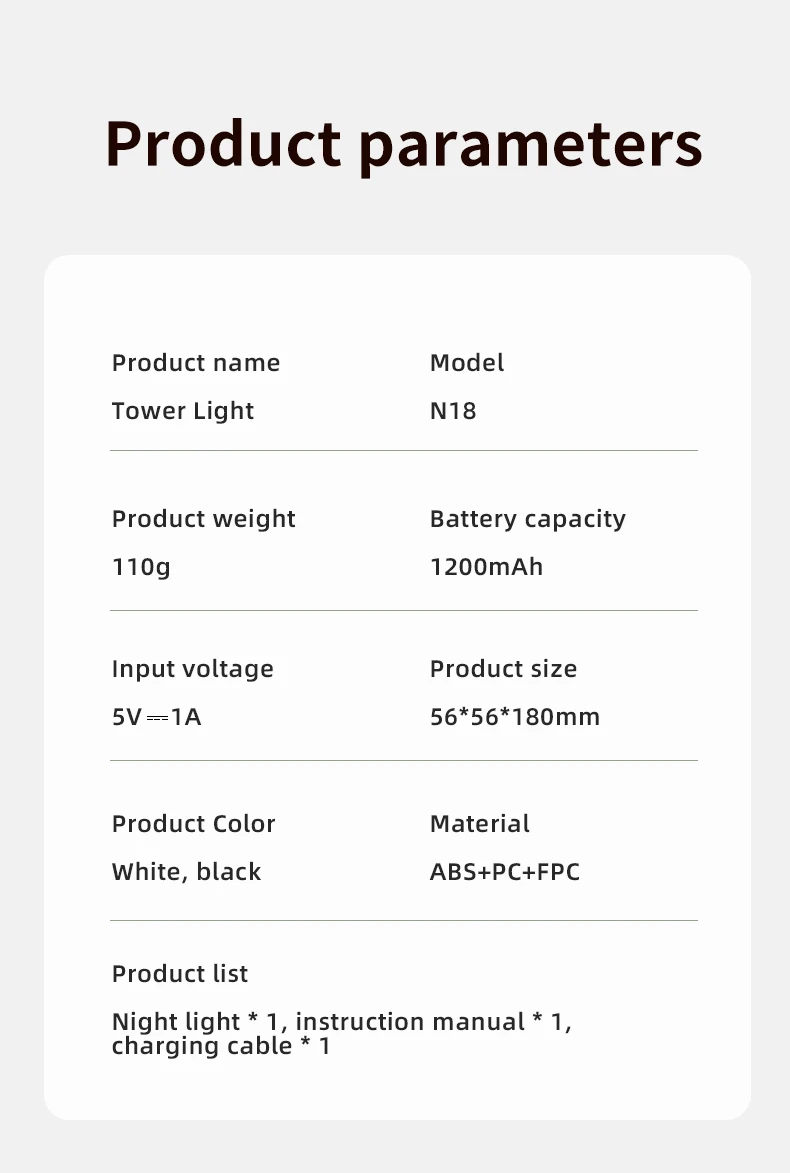Select the 'N18' model value

(453, 411)
